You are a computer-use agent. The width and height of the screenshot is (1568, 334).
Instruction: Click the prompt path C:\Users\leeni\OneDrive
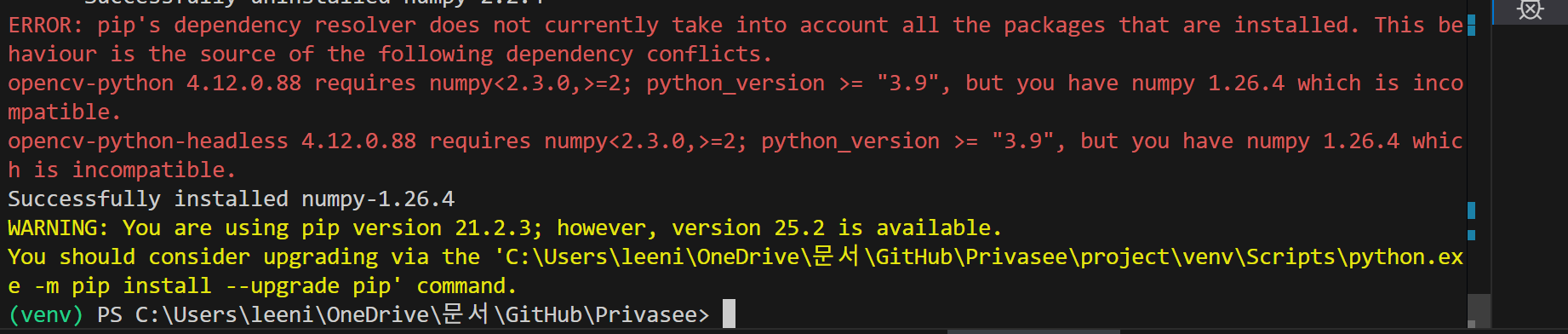coord(282,315)
